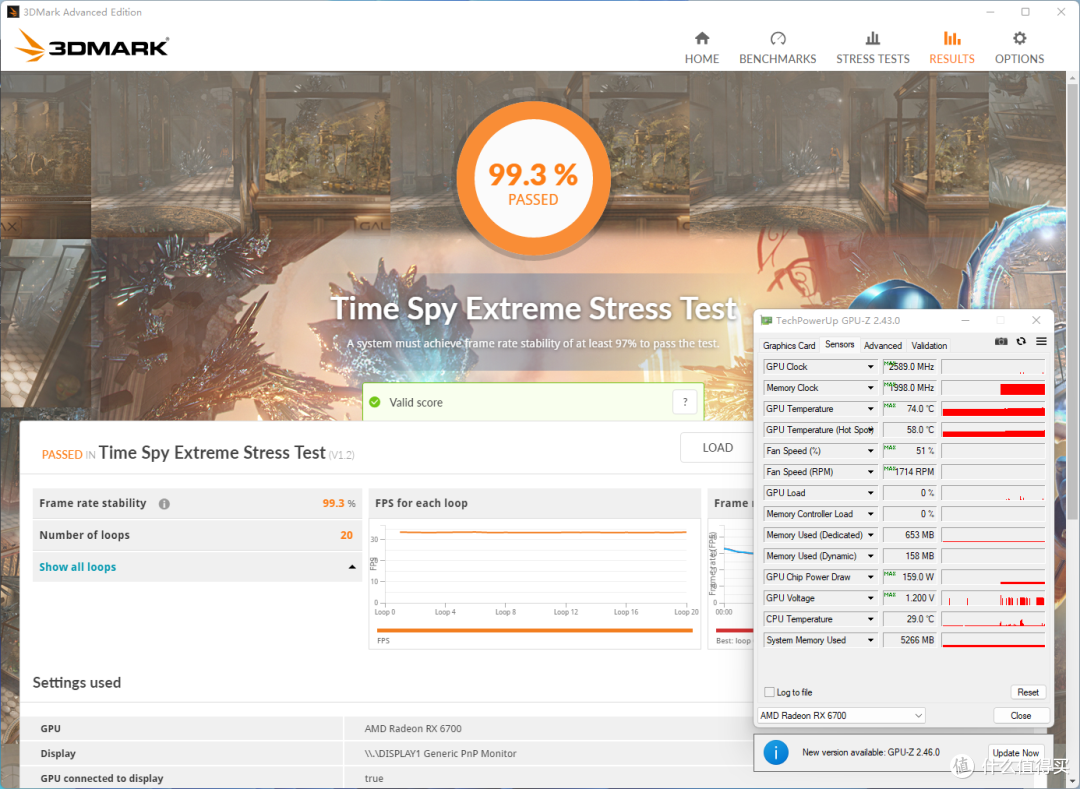Open CPU Temperature sensor dropdown
This screenshot has height=789, width=1080.
pos(871,619)
